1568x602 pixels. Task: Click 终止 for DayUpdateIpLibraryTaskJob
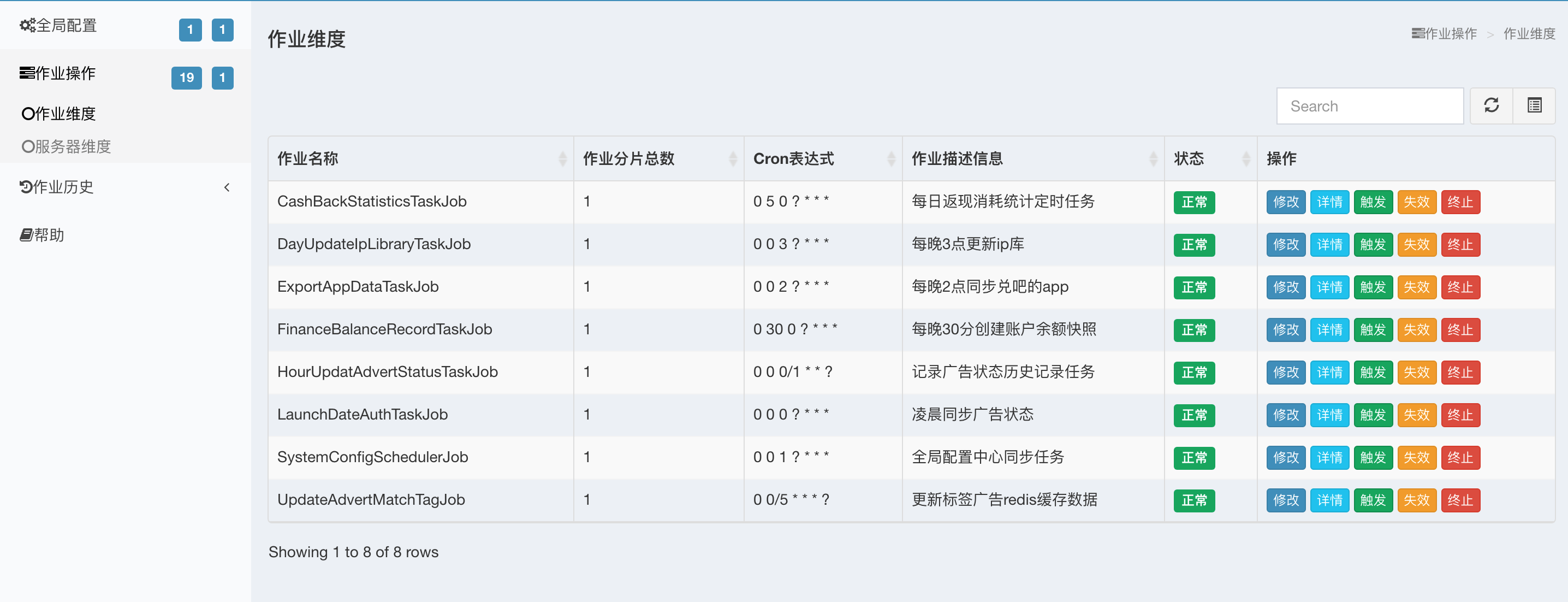[1460, 244]
